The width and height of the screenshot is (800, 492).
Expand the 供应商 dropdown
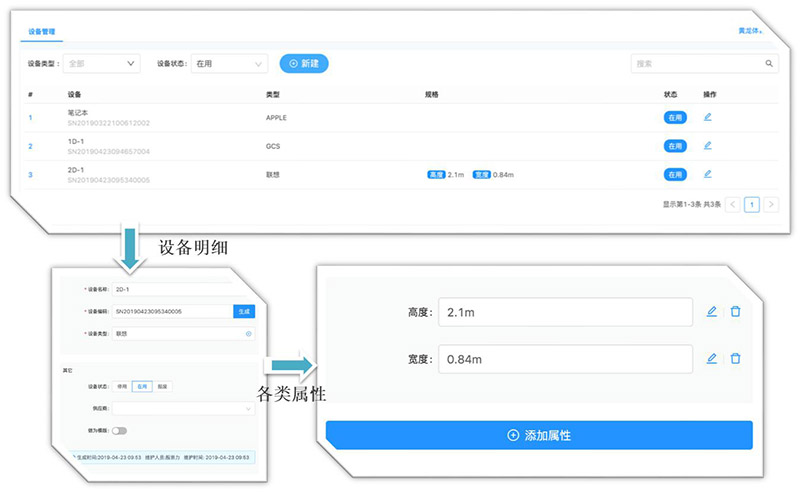click(183, 408)
